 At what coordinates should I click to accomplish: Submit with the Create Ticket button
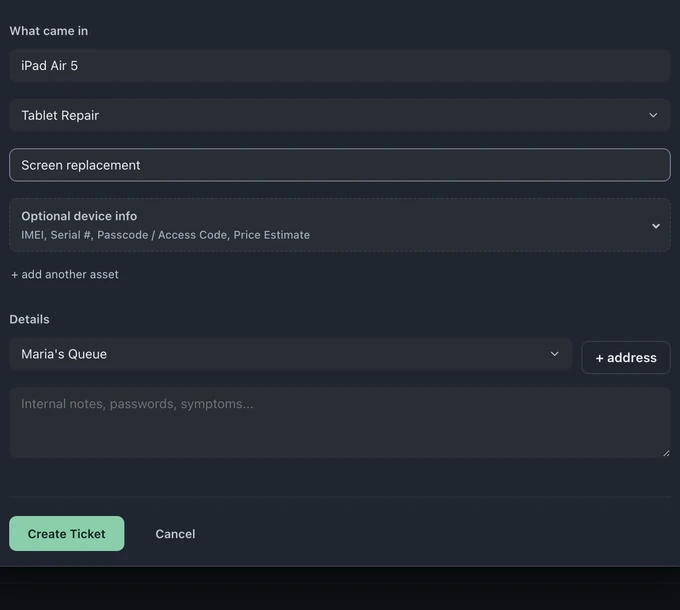pyautogui.click(x=67, y=534)
